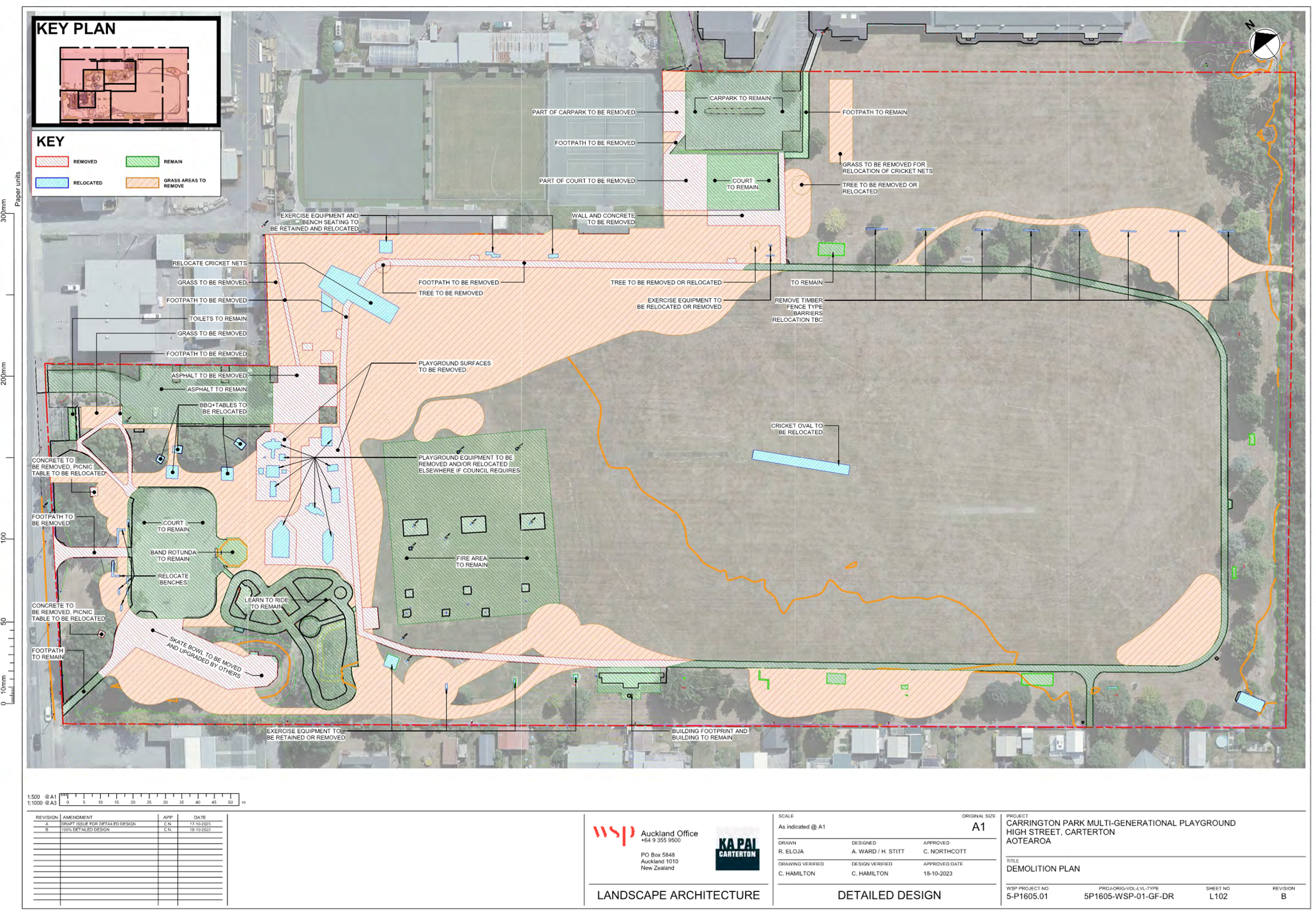Click the green Remain legend swatch
Viewport: 1316px width, 915px height.
[142, 162]
